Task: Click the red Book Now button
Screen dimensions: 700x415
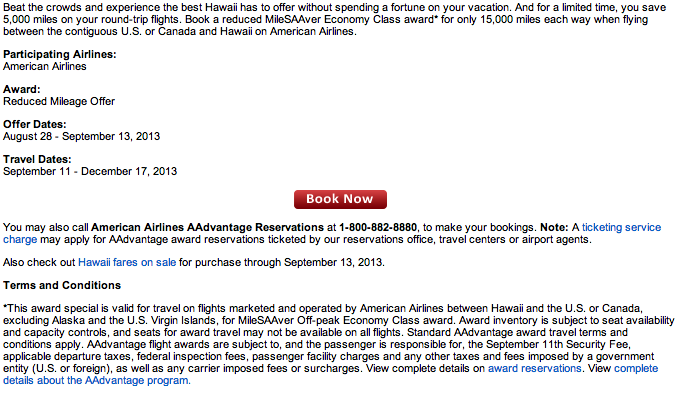Action: point(340,199)
